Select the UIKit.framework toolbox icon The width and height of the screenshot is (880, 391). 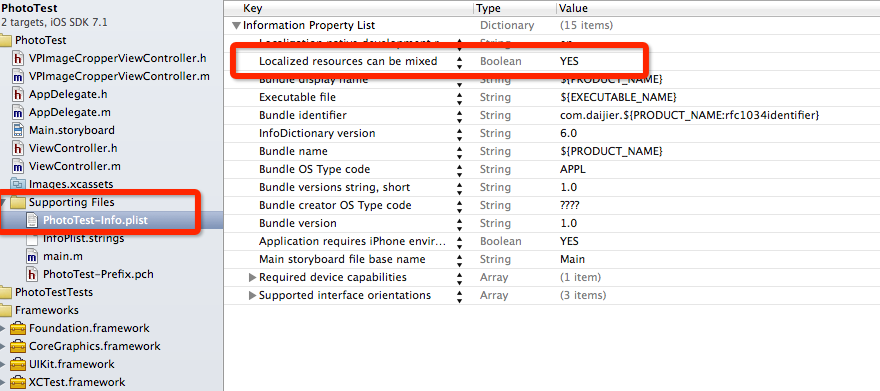click(19, 364)
